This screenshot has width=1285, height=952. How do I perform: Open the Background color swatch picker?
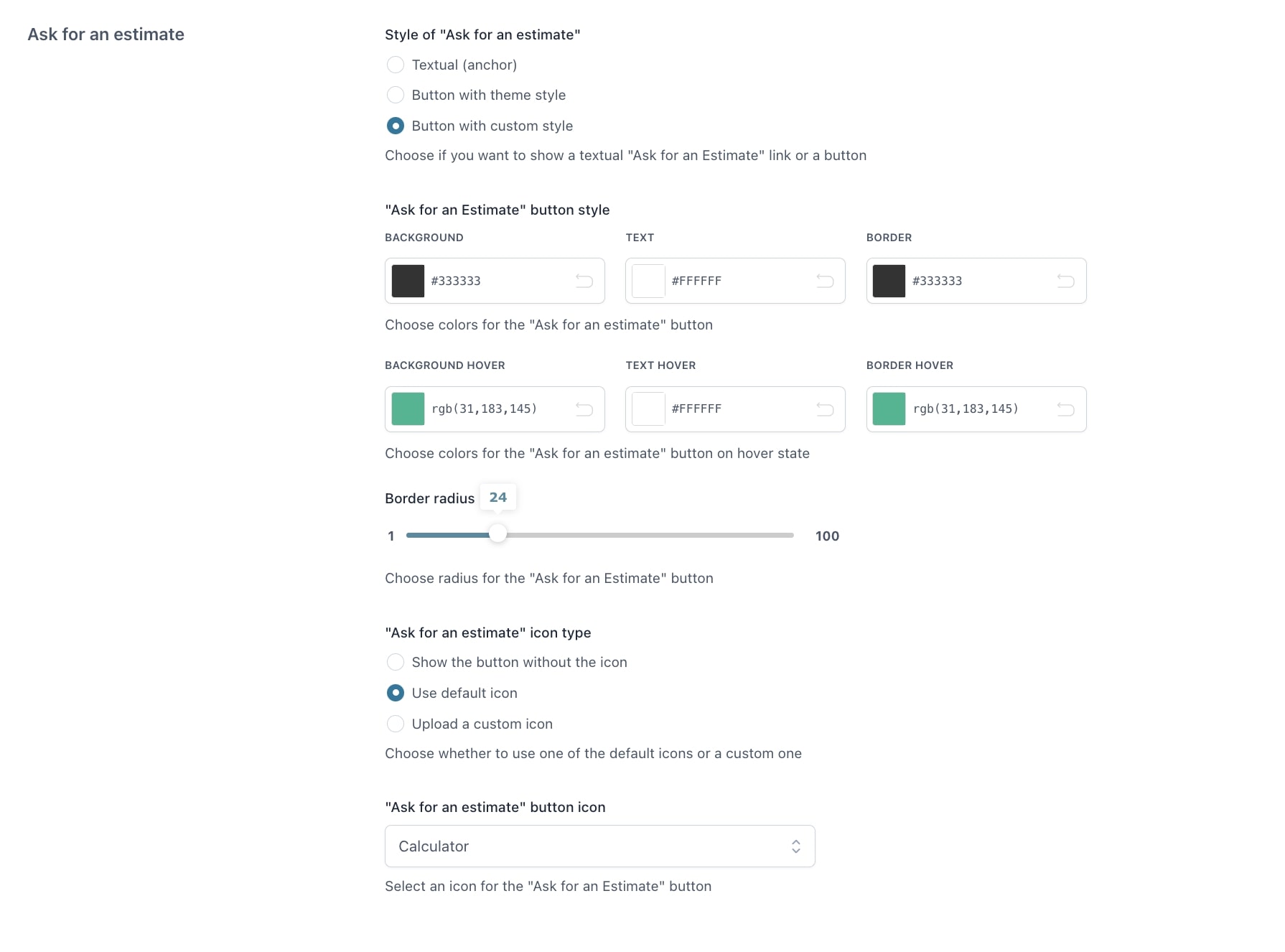coord(408,281)
